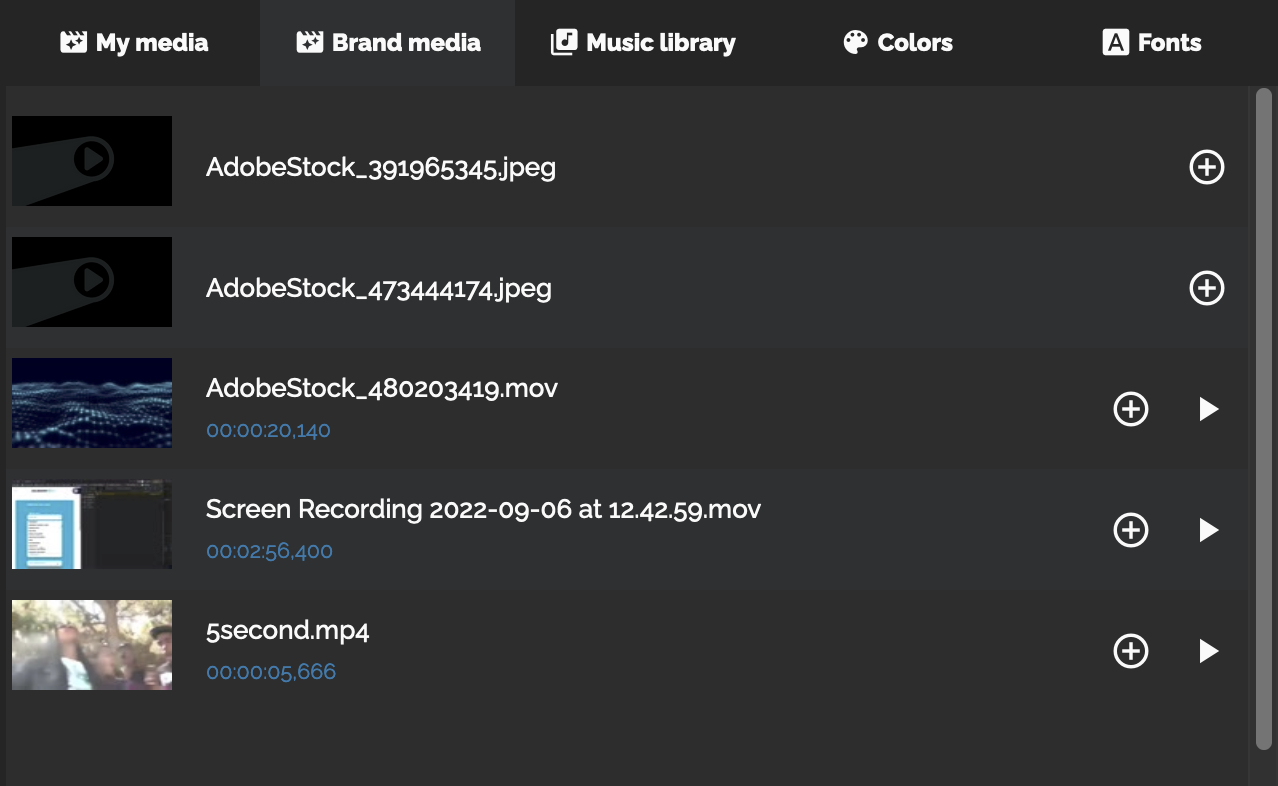Click the AdobeStock_391965345.jpeg thumbnail
The width and height of the screenshot is (1278, 786).
[92, 161]
